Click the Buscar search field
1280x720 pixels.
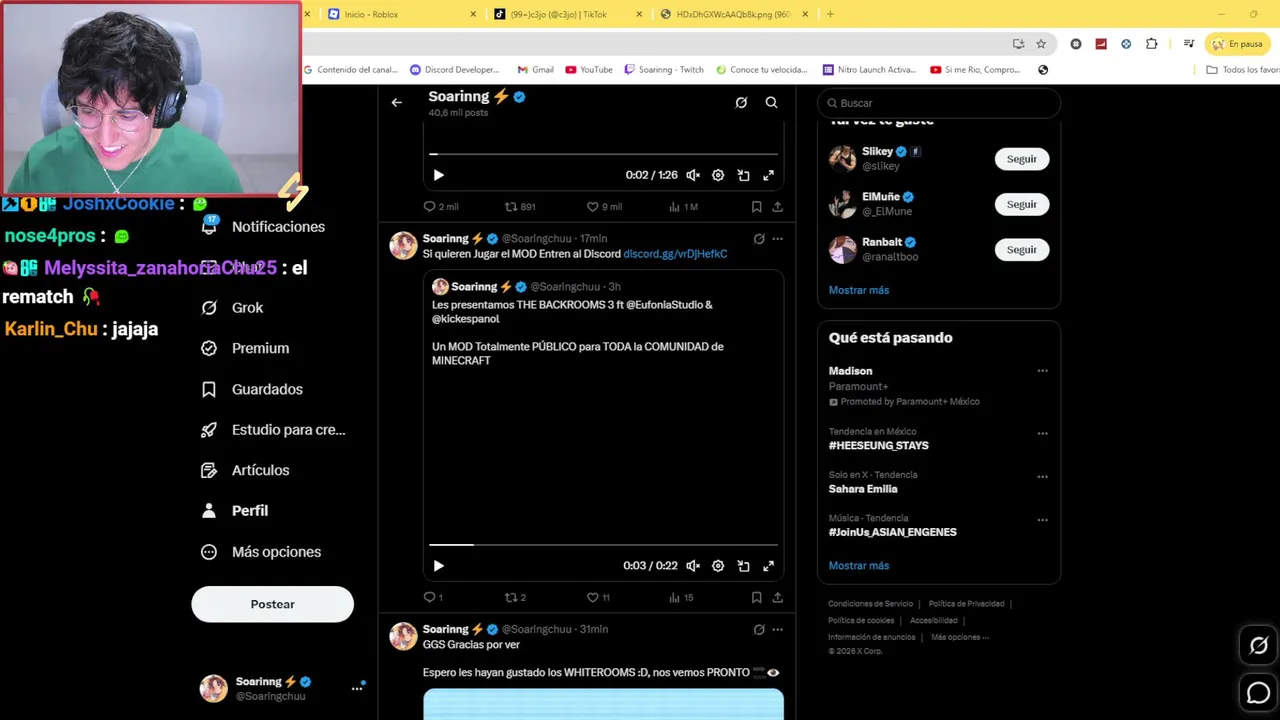point(939,103)
